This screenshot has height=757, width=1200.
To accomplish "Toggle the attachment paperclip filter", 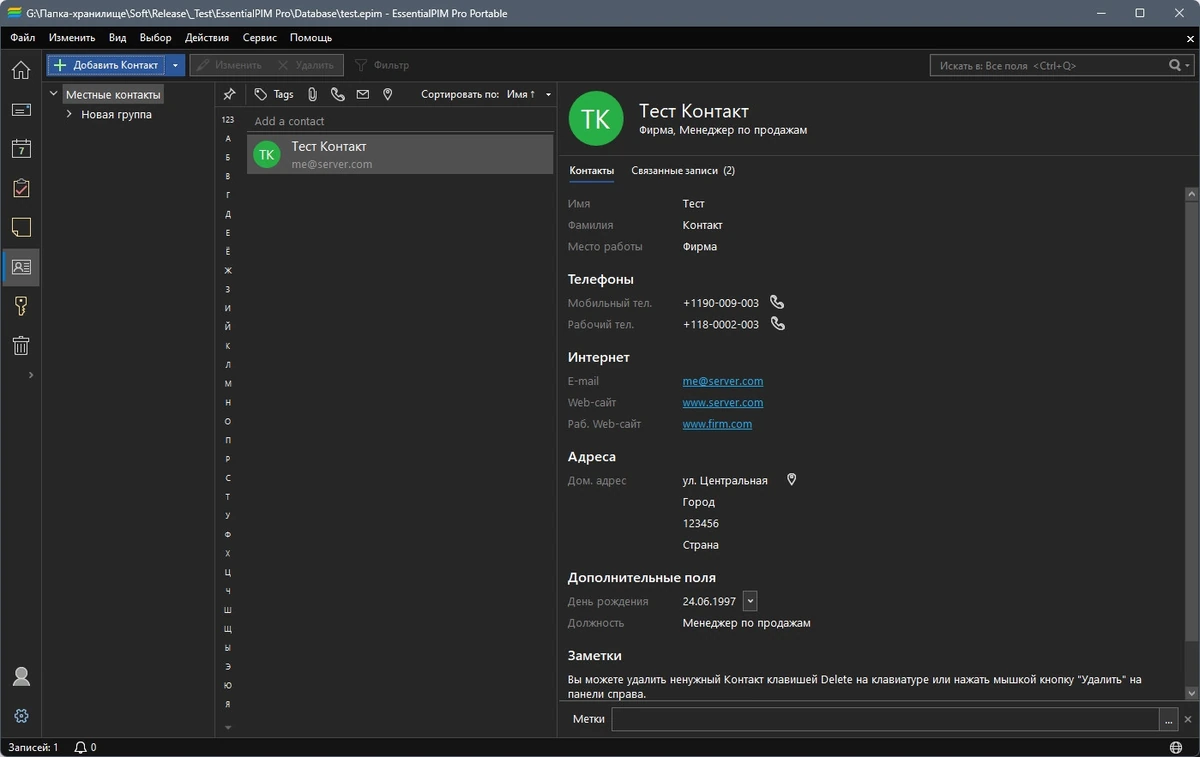I will pyautogui.click(x=312, y=94).
